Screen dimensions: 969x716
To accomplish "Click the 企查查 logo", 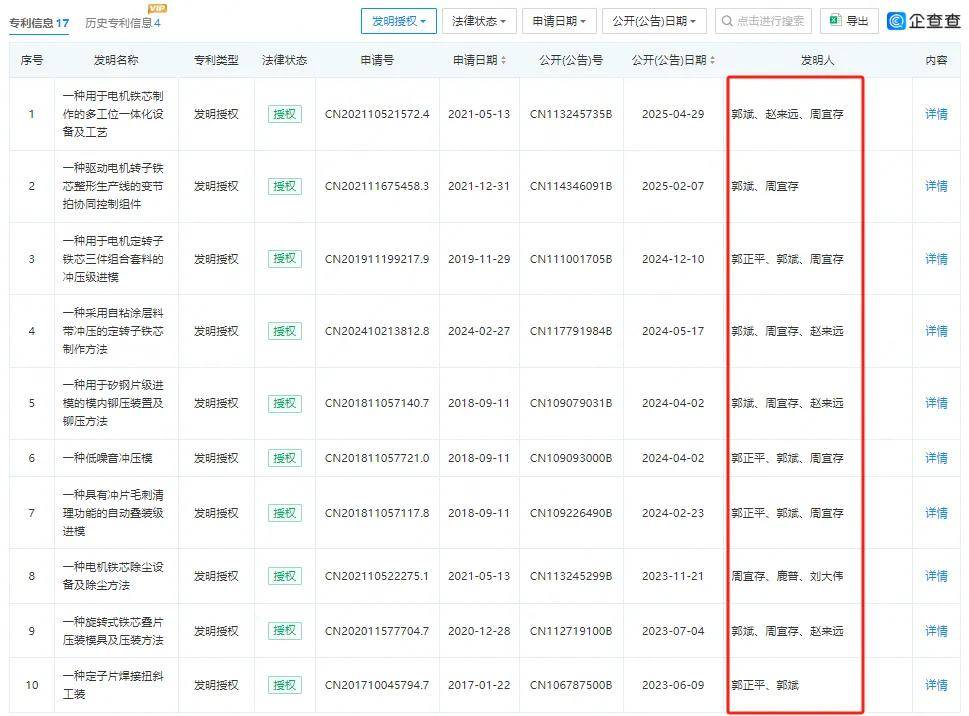I will (x=924, y=21).
